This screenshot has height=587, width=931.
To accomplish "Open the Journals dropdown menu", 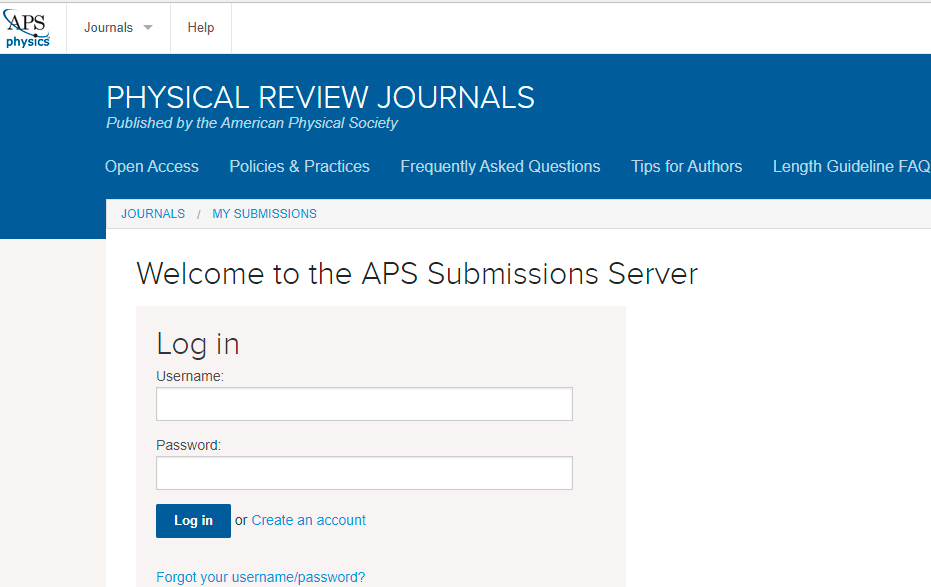I will coord(108,28).
